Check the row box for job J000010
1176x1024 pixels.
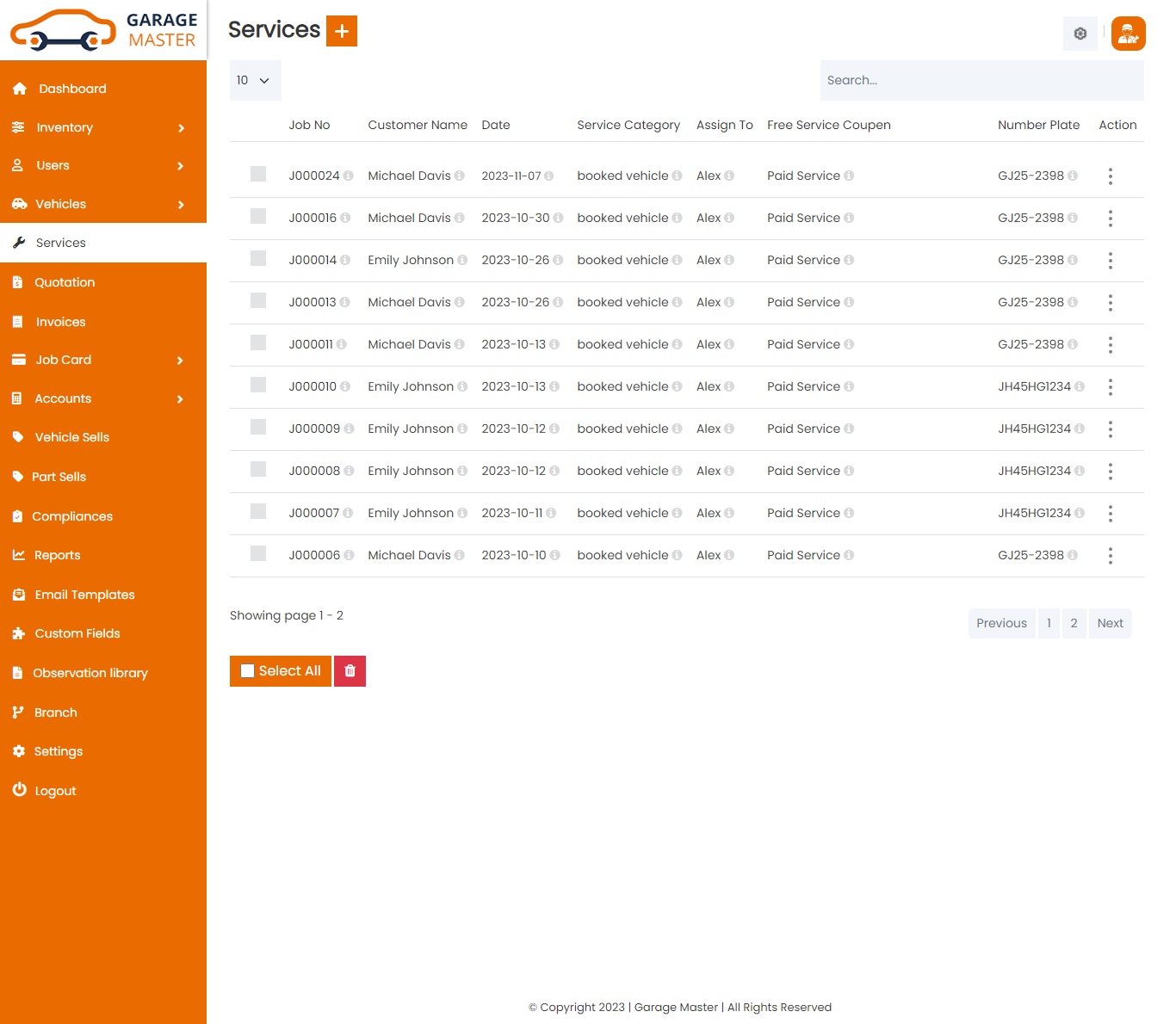(258, 385)
